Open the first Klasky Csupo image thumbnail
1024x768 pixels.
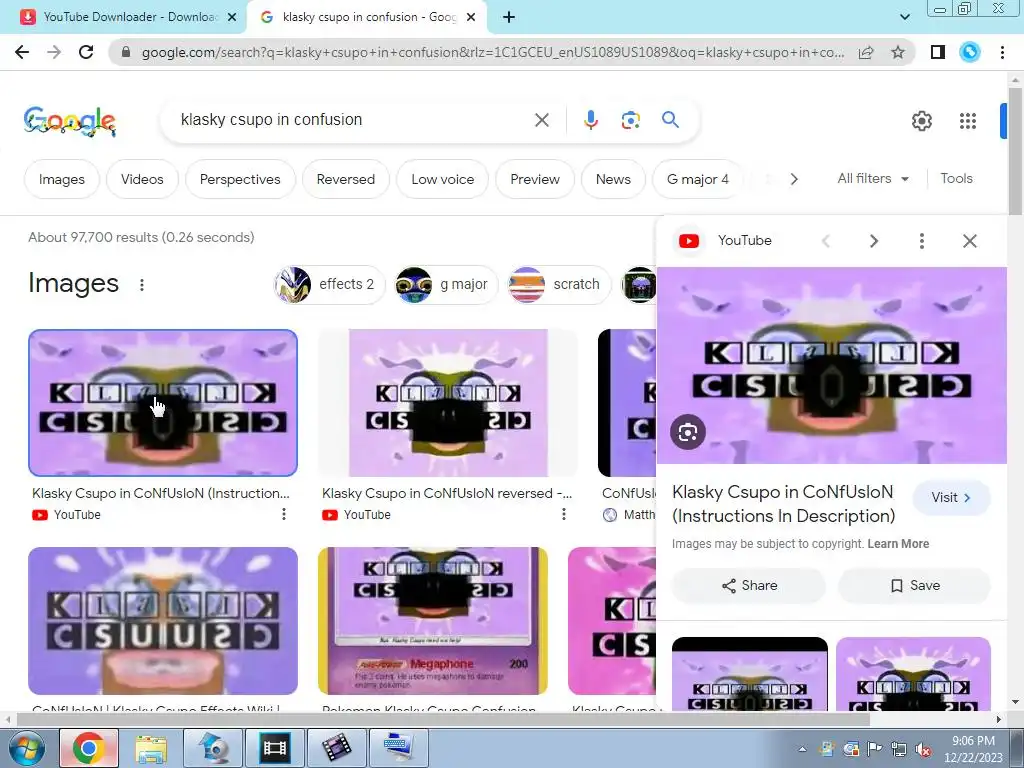coord(163,403)
